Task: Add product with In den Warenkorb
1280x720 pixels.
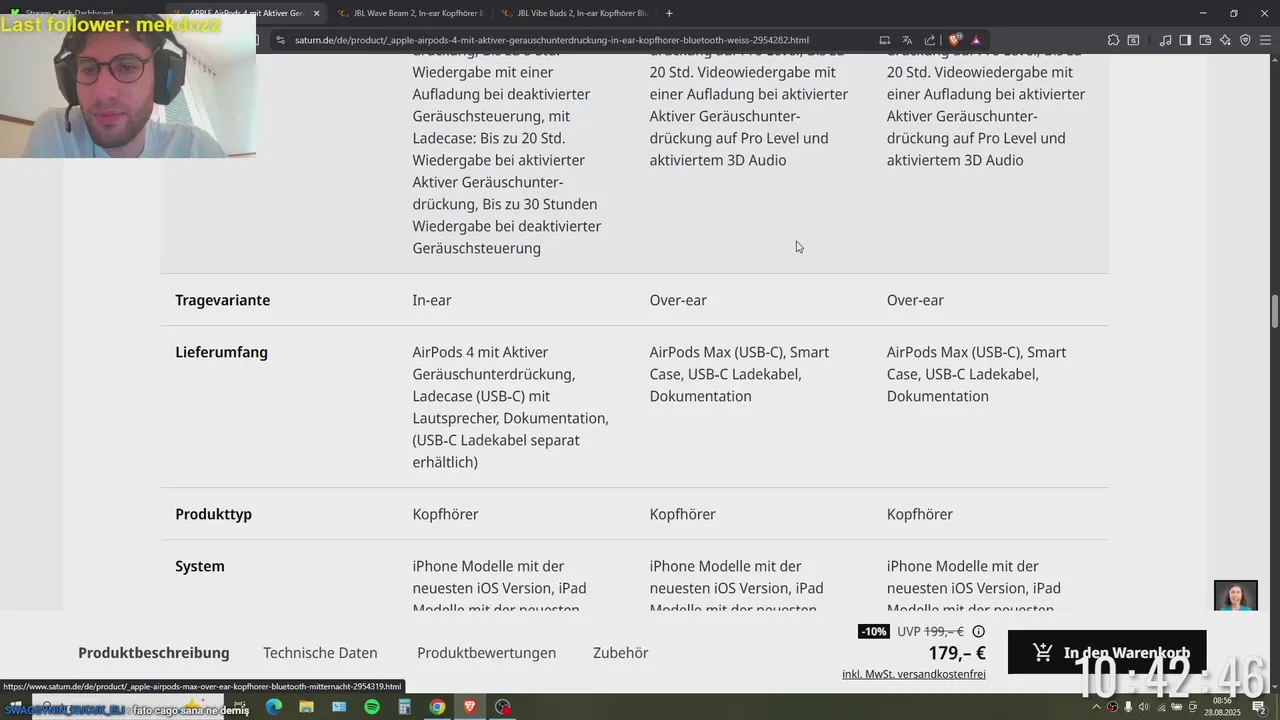Action: pos(1107,652)
